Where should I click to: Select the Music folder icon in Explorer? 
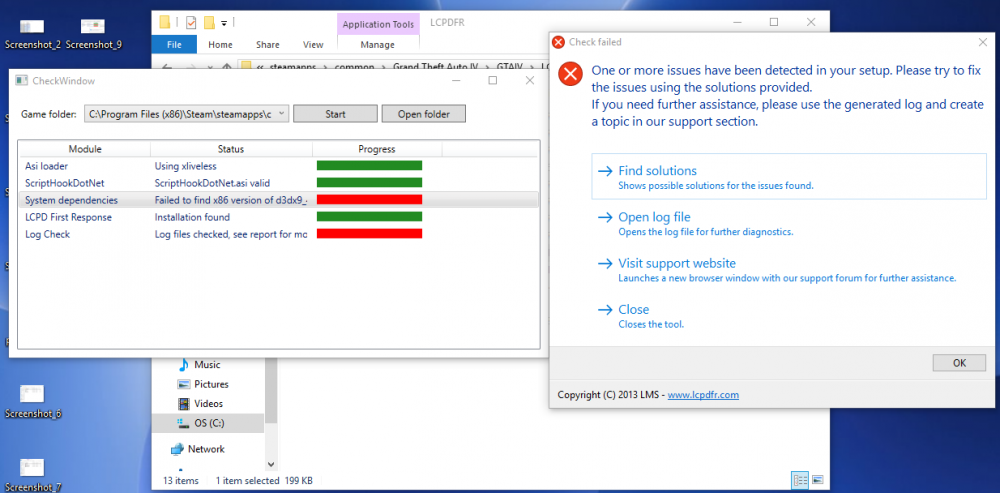click(183, 365)
